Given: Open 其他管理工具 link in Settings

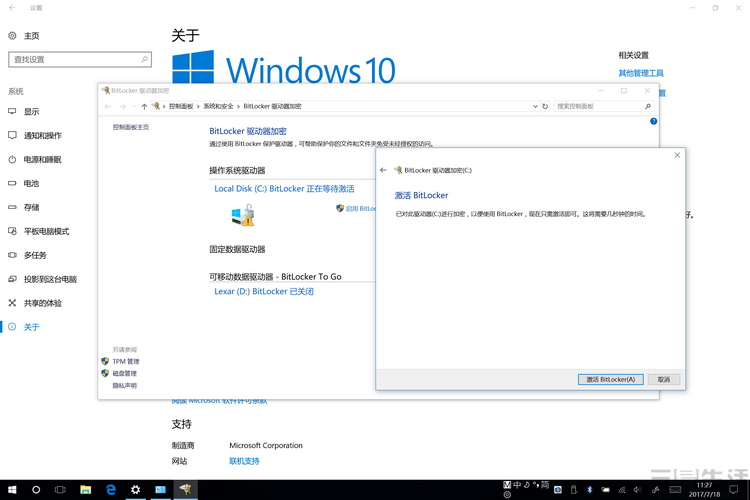Looking at the screenshot, I should pos(641,73).
